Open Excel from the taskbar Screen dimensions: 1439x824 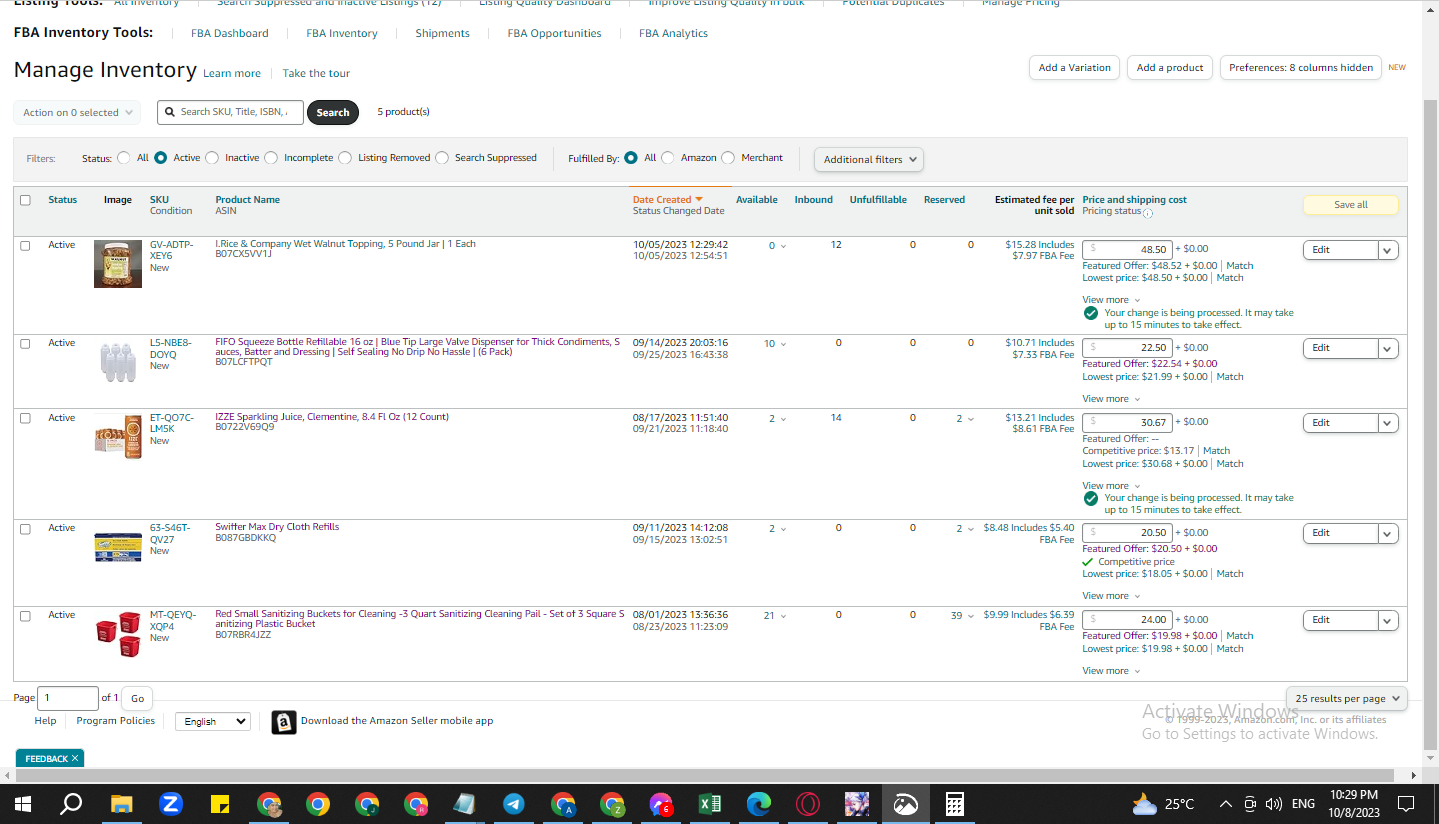(710, 804)
